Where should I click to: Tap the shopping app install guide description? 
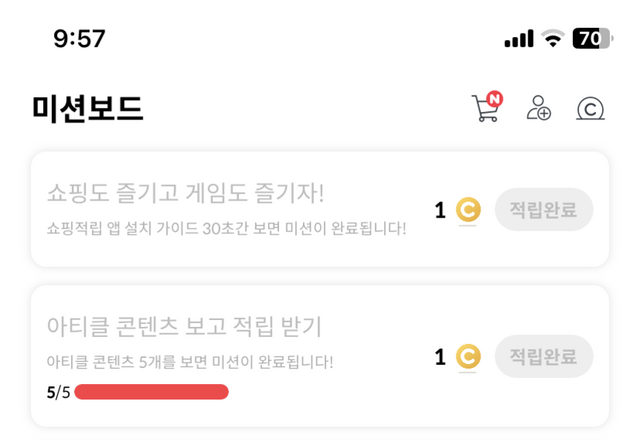coord(226,228)
